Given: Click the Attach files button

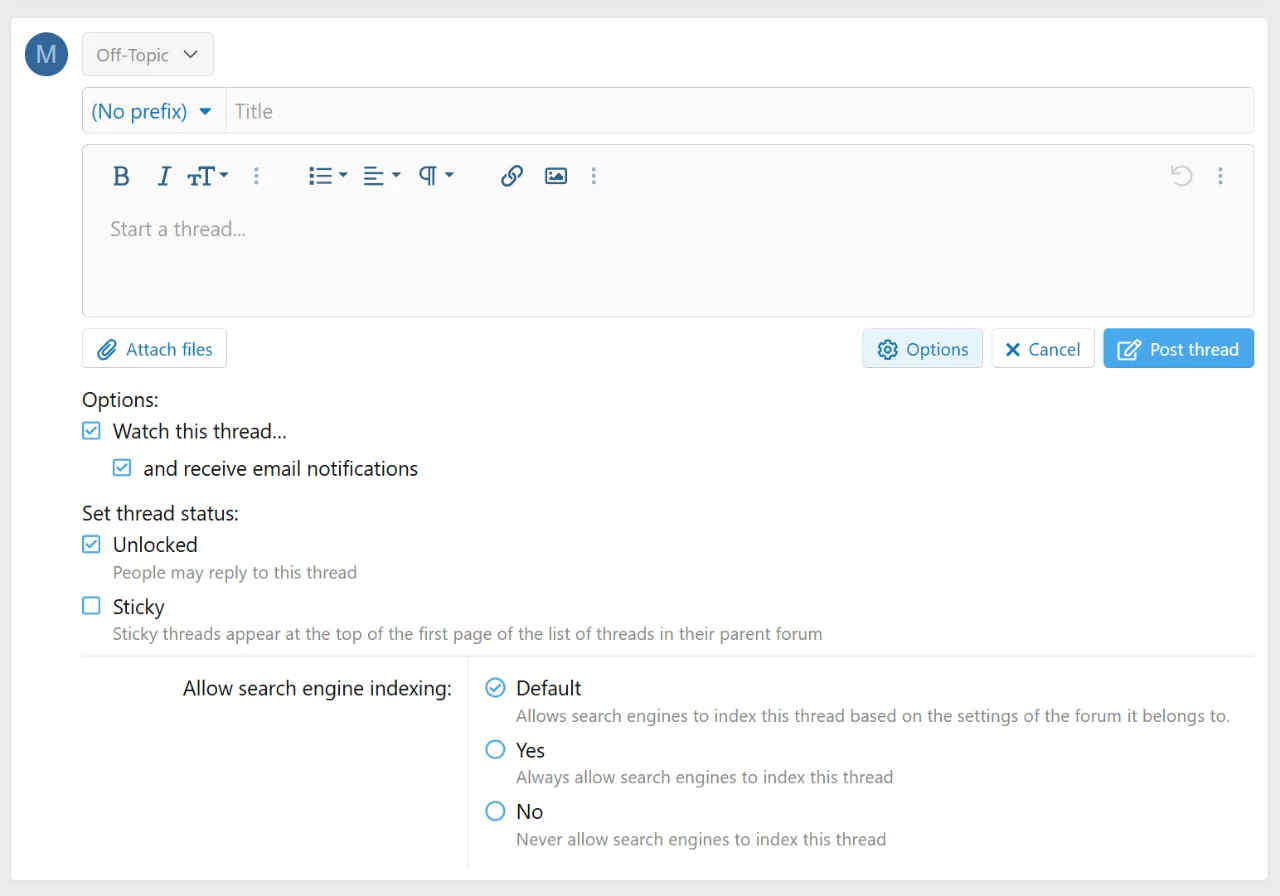Looking at the screenshot, I should [x=155, y=349].
